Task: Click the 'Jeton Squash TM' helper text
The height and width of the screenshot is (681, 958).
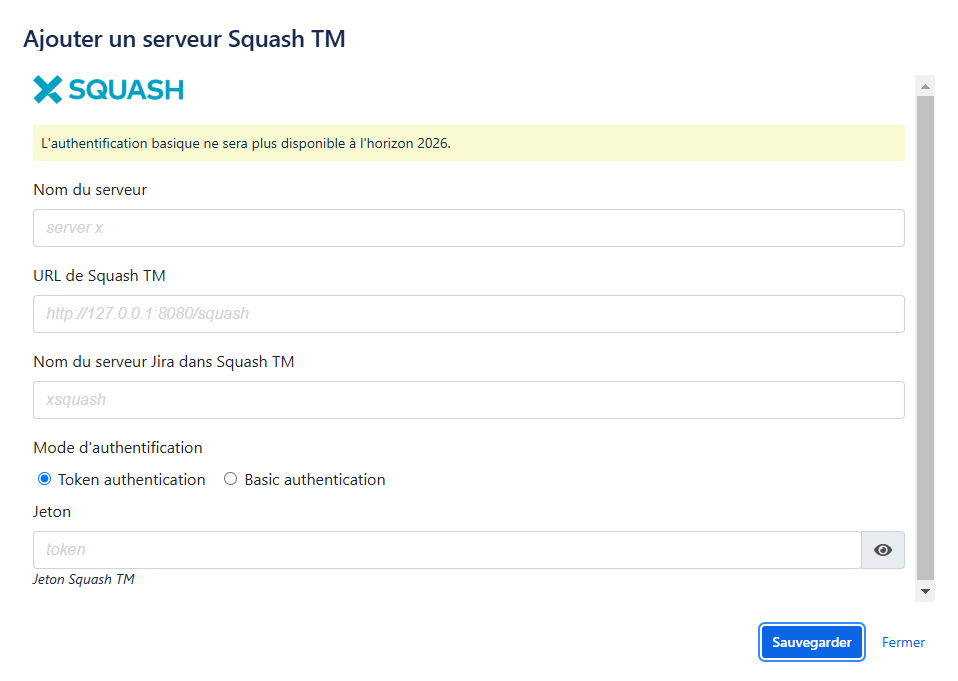Action: [x=83, y=579]
